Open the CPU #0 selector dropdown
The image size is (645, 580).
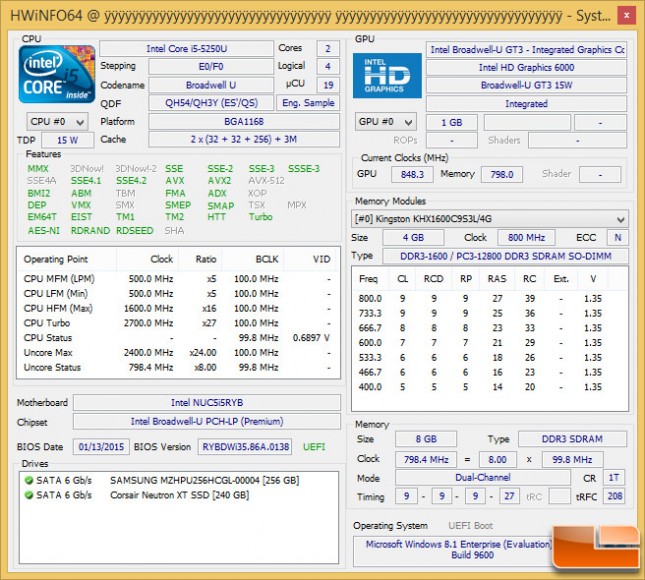[57, 122]
